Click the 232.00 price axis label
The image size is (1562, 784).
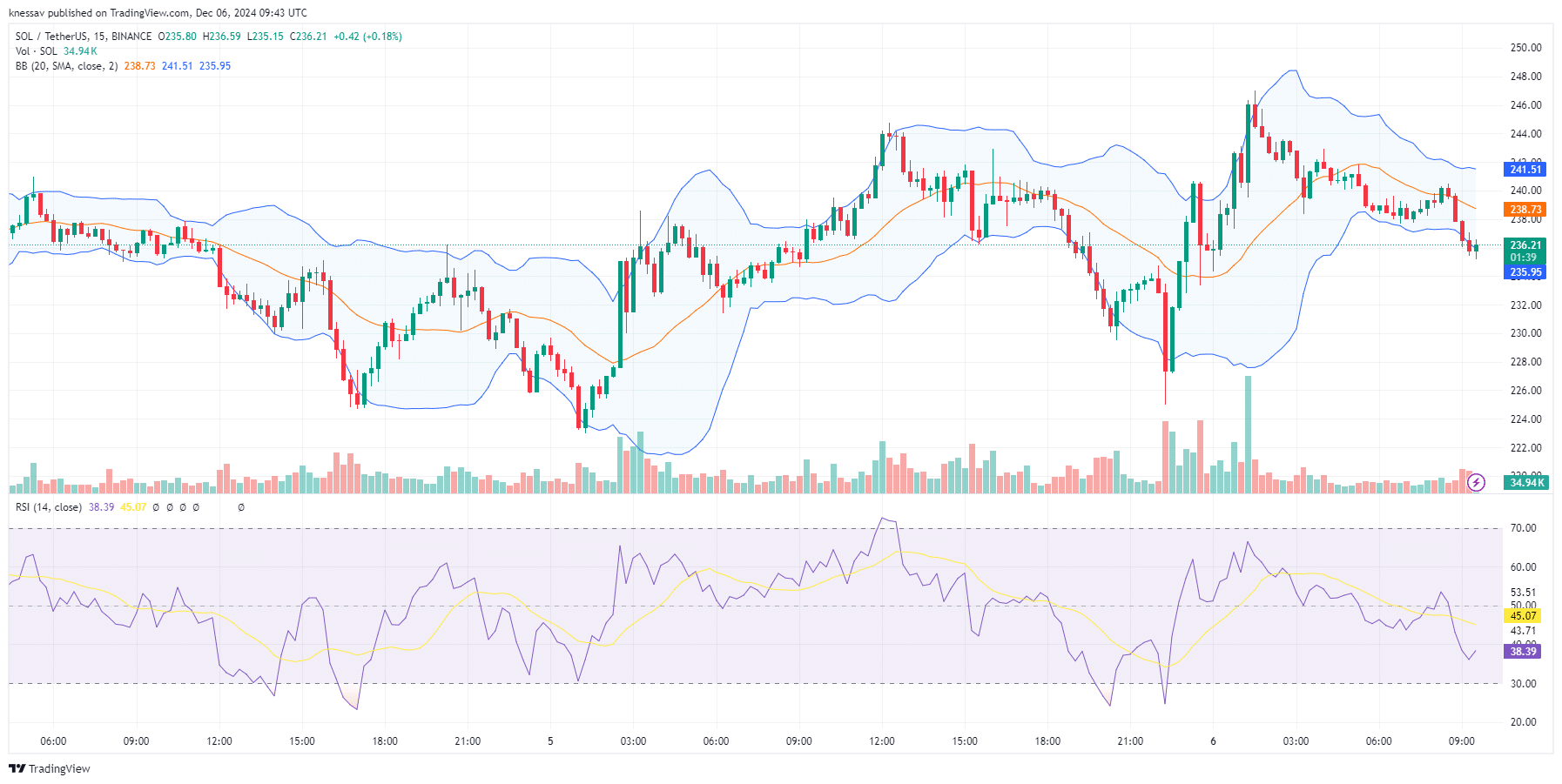1525,305
